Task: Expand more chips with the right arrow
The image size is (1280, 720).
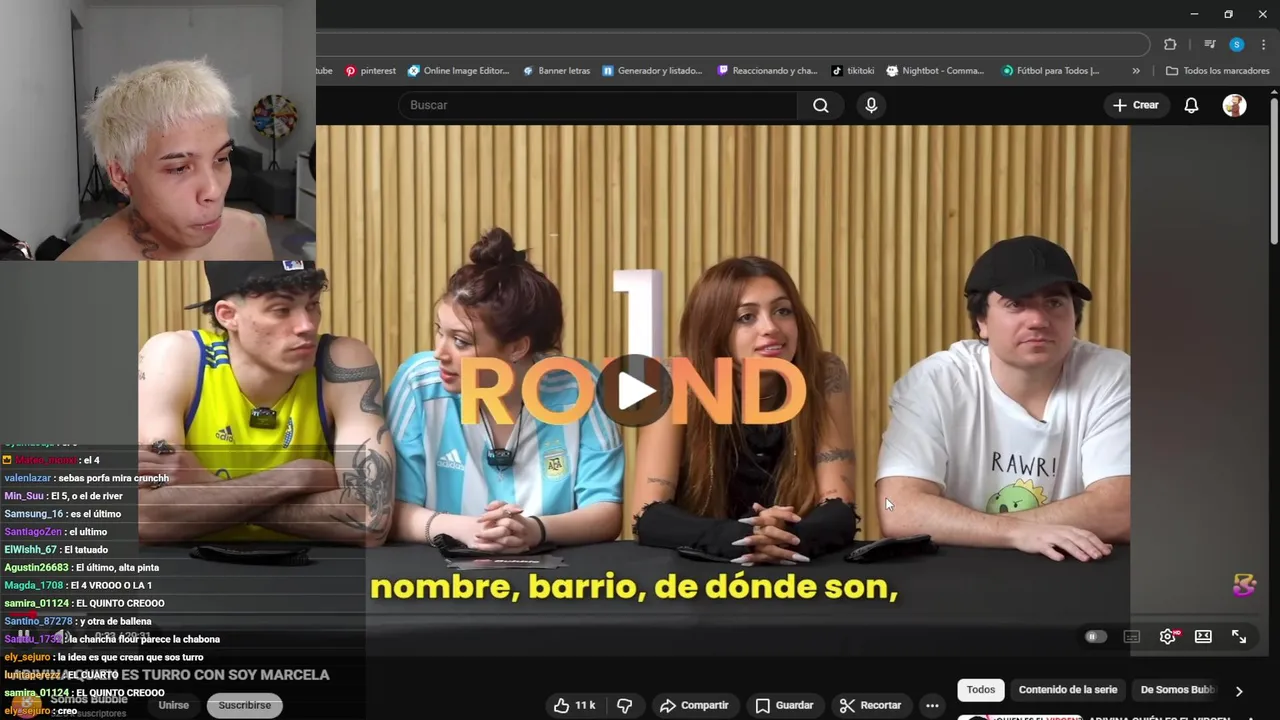Action: point(1239,691)
